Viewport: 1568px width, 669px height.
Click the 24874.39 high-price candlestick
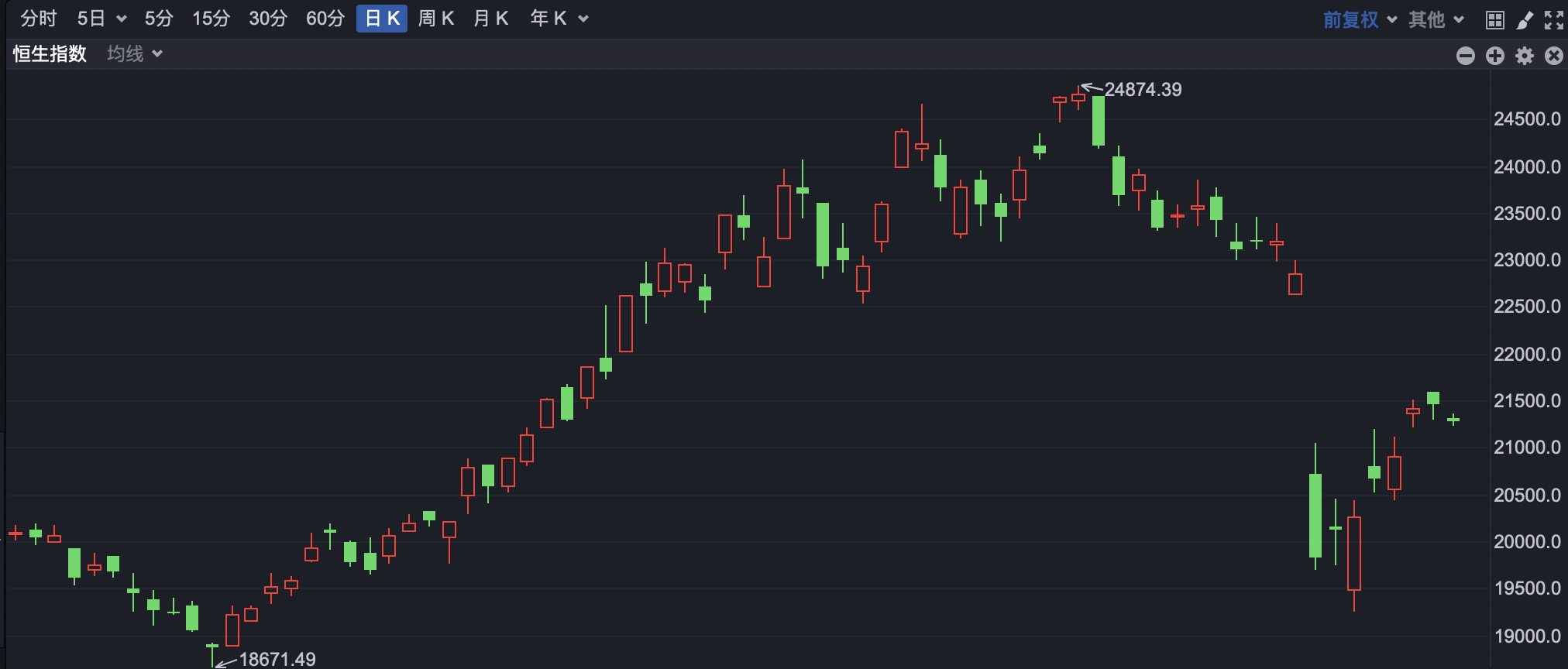coord(1078,98)
